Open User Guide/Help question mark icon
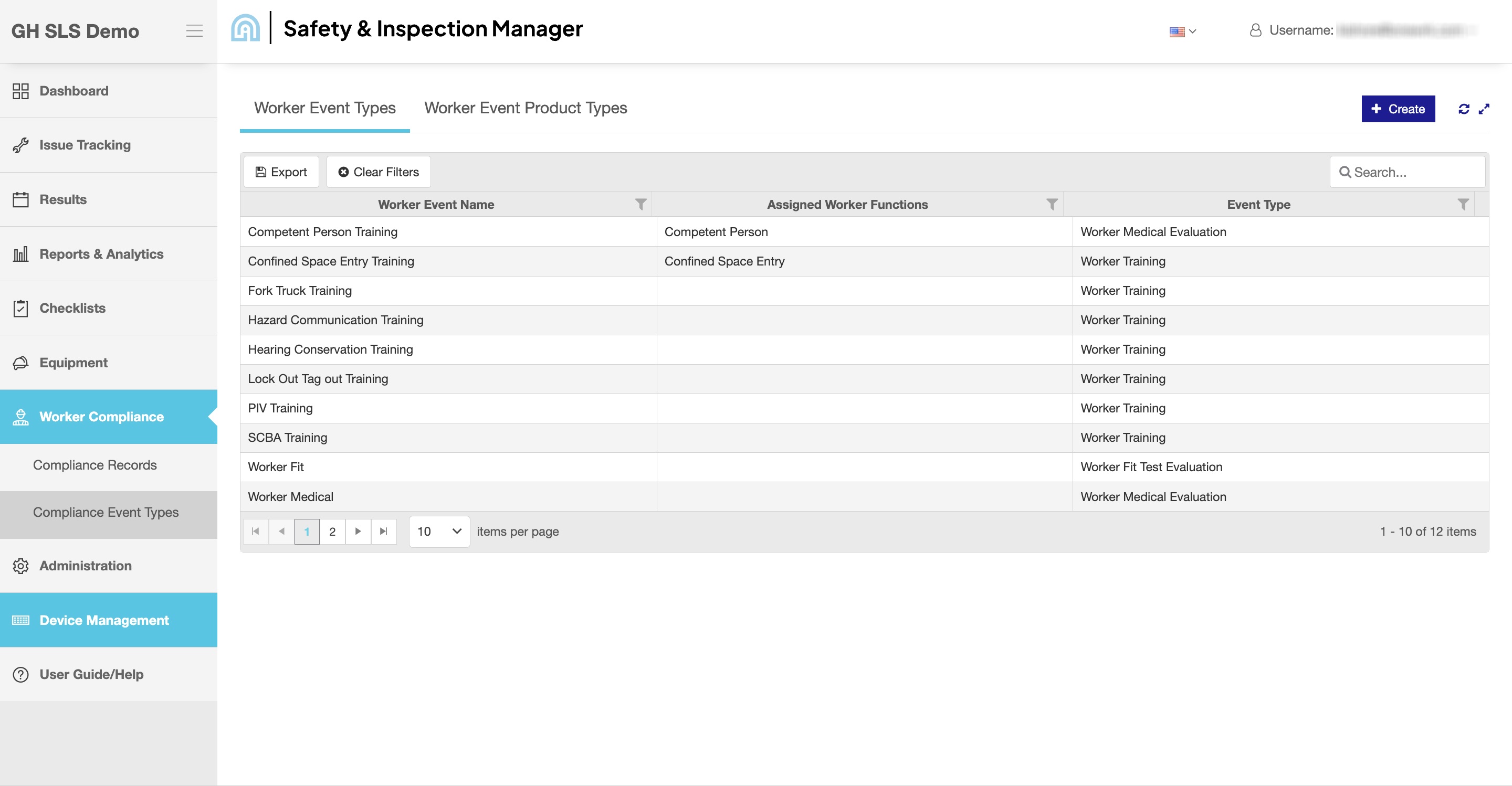The width and height of the screenshot is (1512, 786). pos(21,674)
